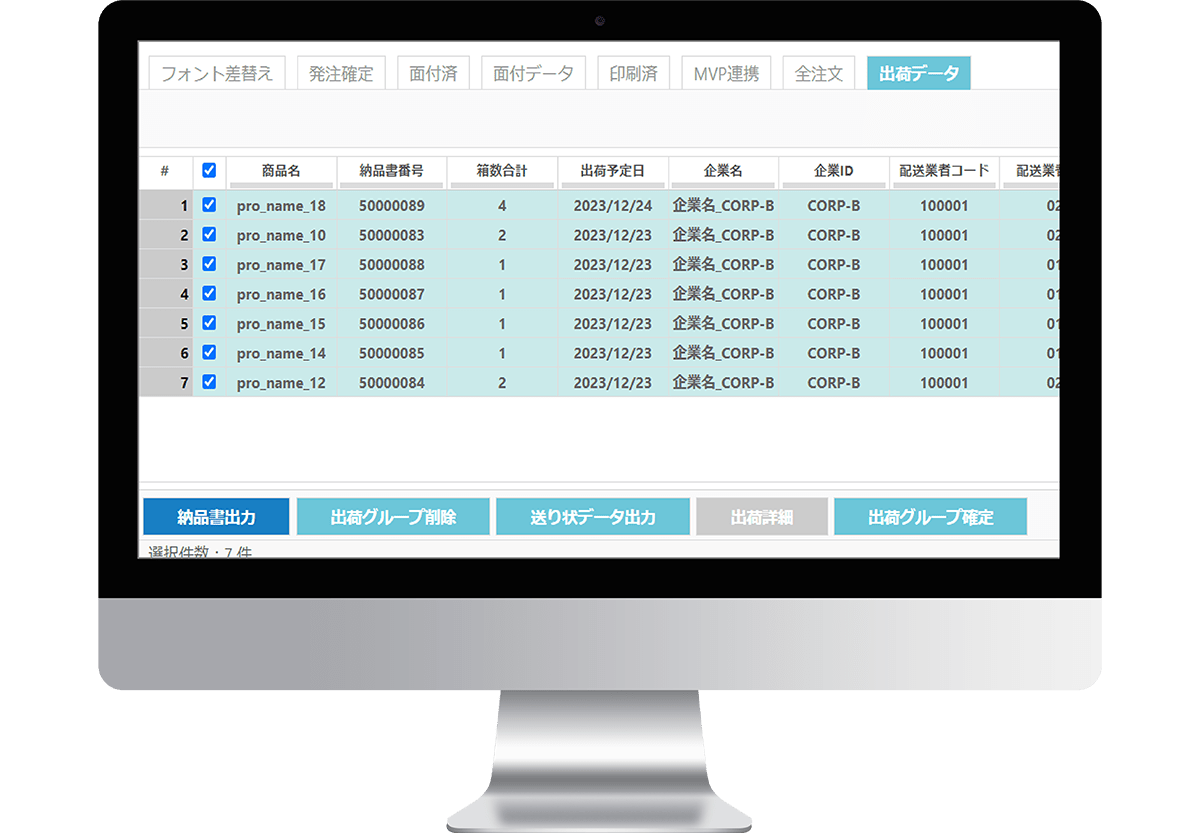Open the 全注文 tab

818,73
